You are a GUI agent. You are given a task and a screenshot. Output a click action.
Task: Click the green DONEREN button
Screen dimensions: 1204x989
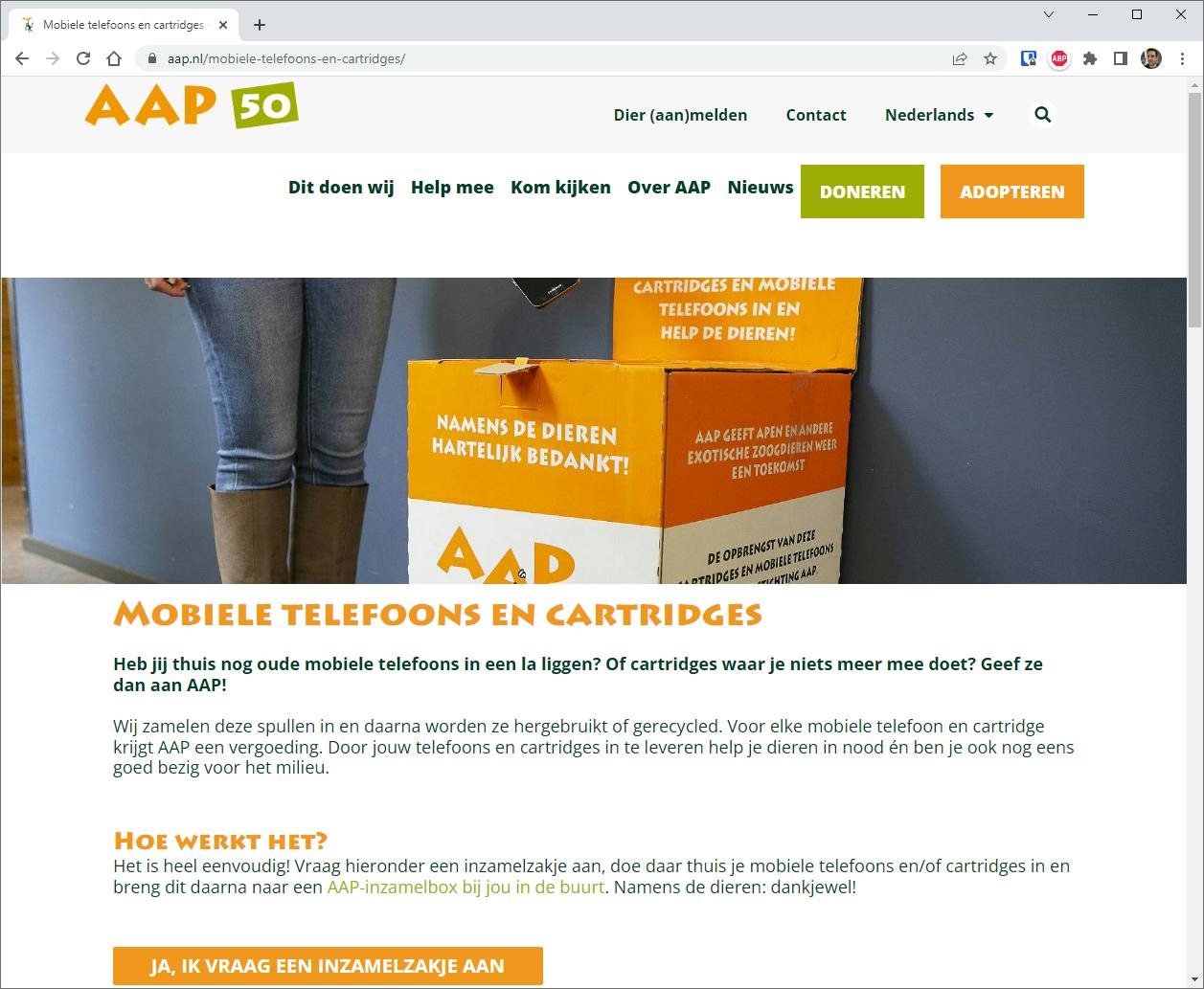(862, 191)
